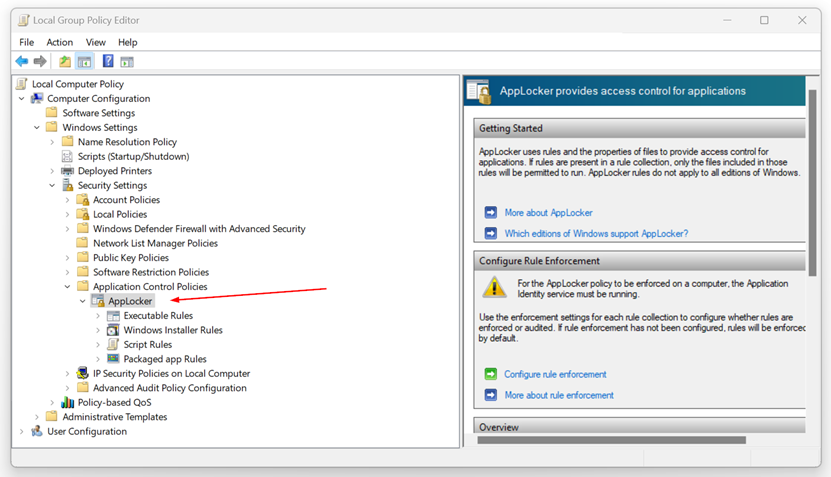Open the View menu
Screen dimensions: 831x477
click(x=95, y=42)
